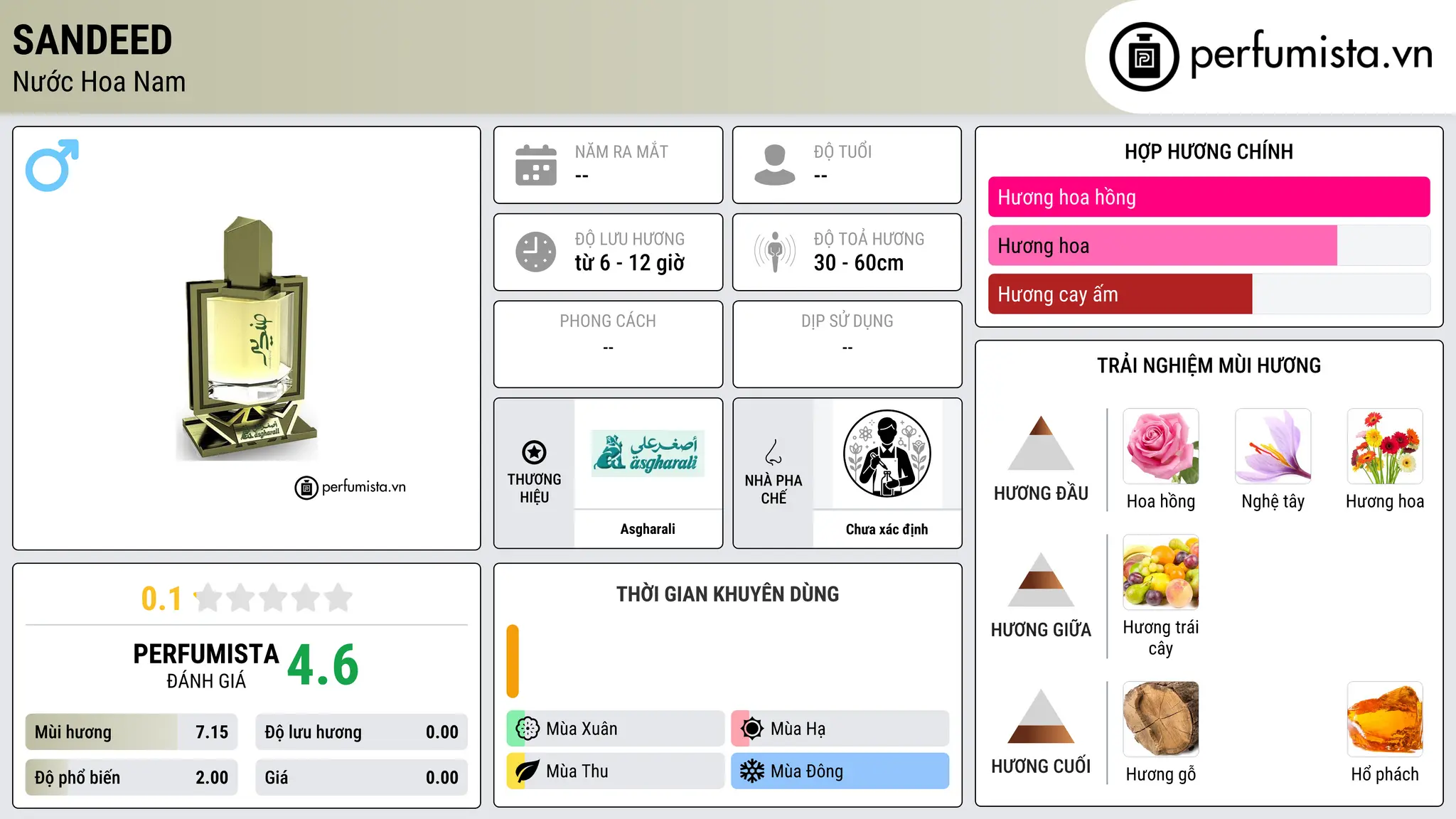Select the Mùa Xuân season row
This screenshot has width=1456, height=819.
(x=616, y=729)
